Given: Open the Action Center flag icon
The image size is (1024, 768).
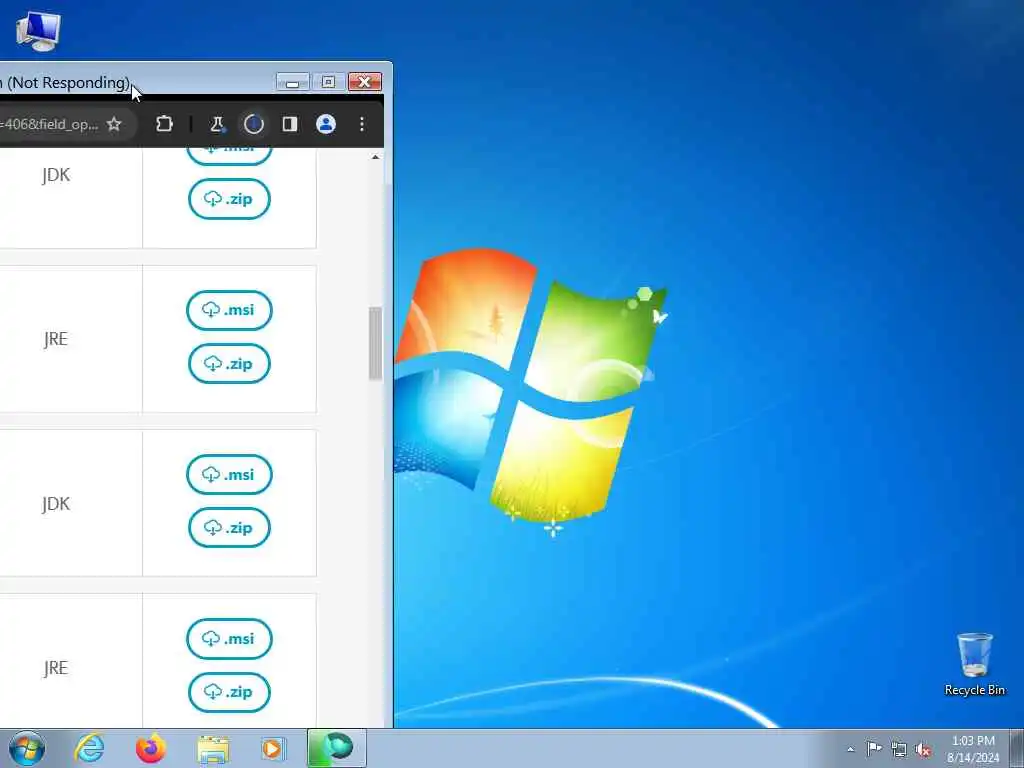Looking at the screenshot, I should [x=874, y=748].
